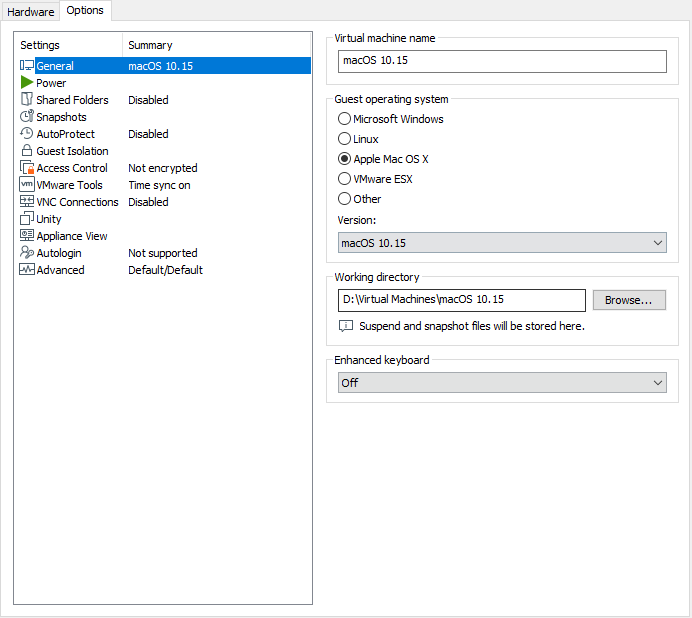This screenshot has height=618, width=692.
Task: Click the Snapshots clock icon
Action: 27,117
